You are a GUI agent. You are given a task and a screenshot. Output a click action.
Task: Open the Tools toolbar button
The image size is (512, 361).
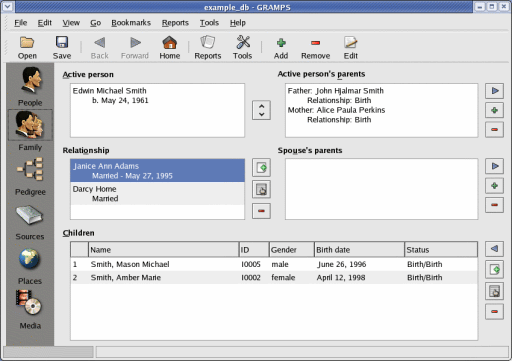point(243,48)
